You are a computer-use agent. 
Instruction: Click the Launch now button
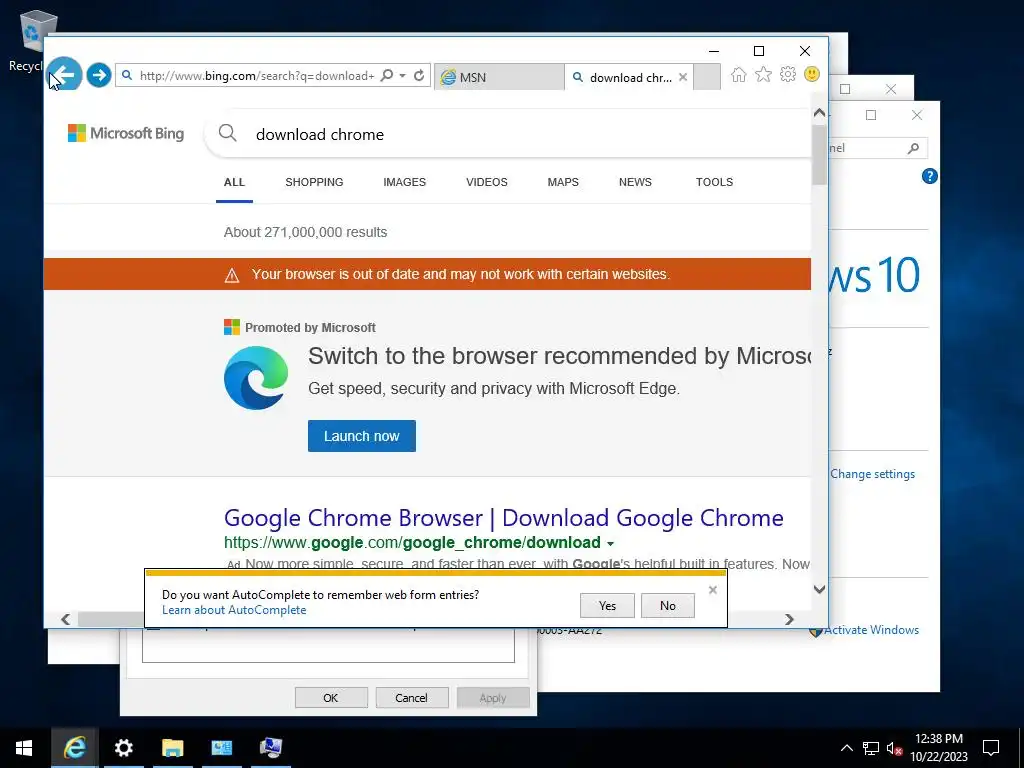[x=362, y=436]
